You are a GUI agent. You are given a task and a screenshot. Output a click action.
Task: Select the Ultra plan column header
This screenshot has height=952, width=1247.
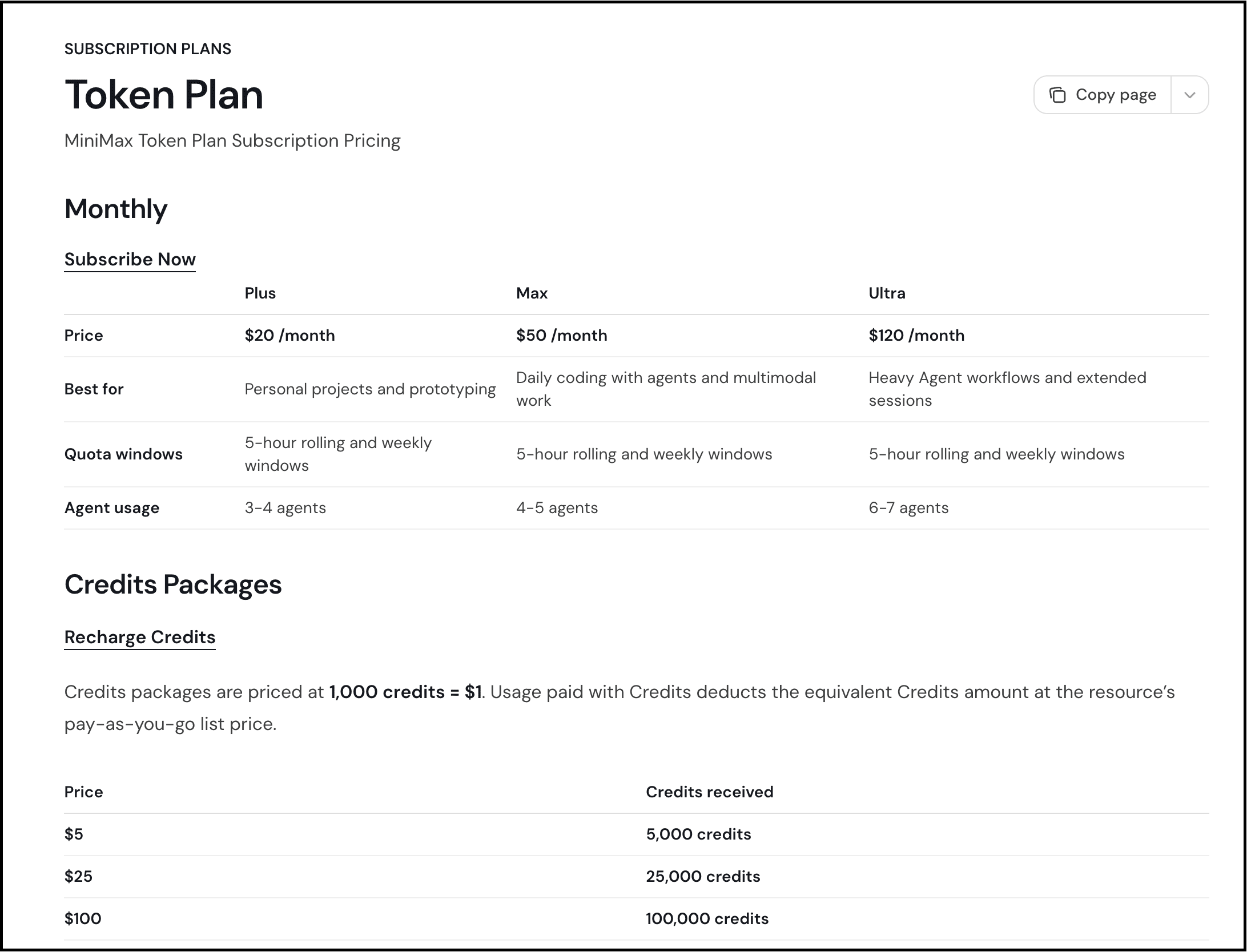887,293
